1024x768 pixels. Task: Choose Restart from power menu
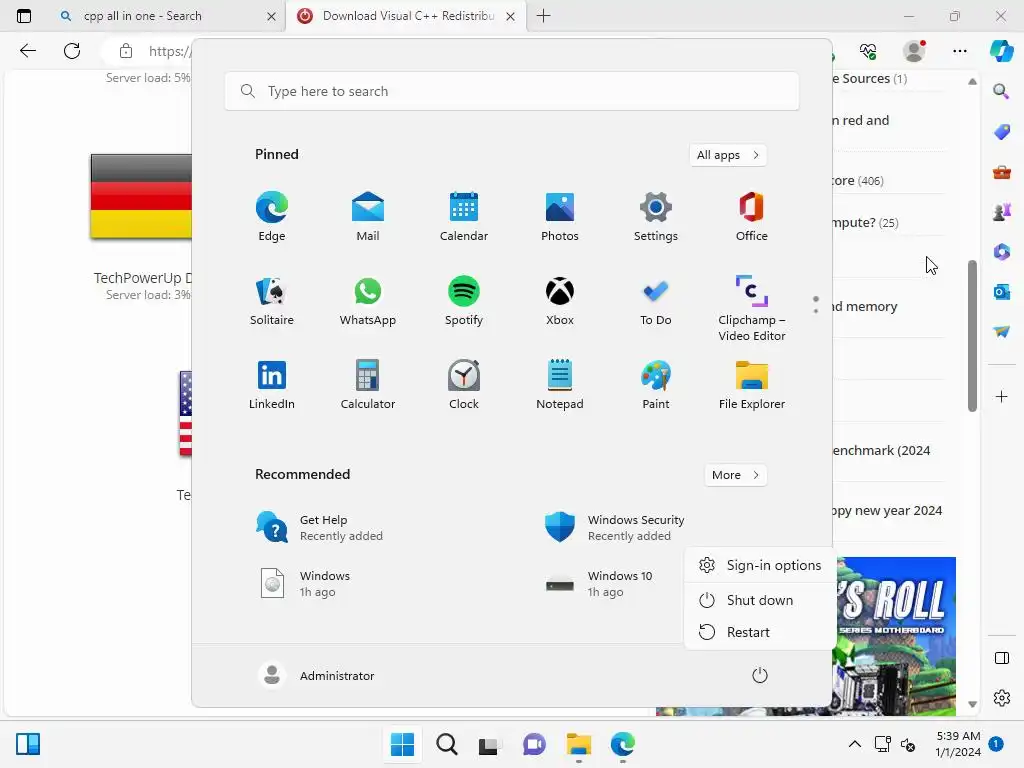pyautogui.click(x=760, y=632)
